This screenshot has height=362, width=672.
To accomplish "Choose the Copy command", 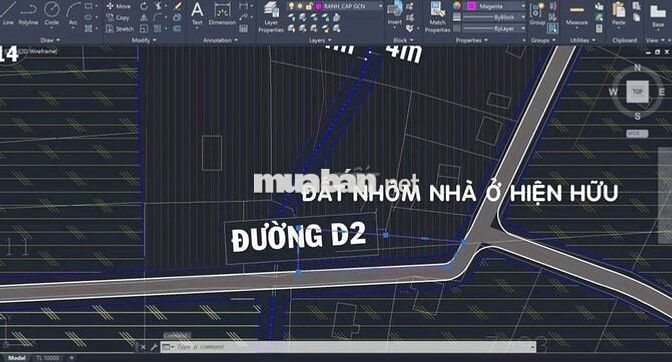I will pos(118,18).
